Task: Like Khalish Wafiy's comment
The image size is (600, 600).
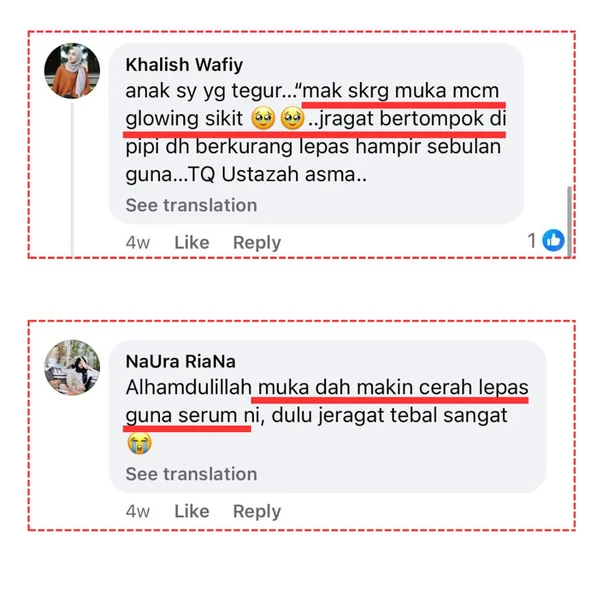Action: [192, 243]
